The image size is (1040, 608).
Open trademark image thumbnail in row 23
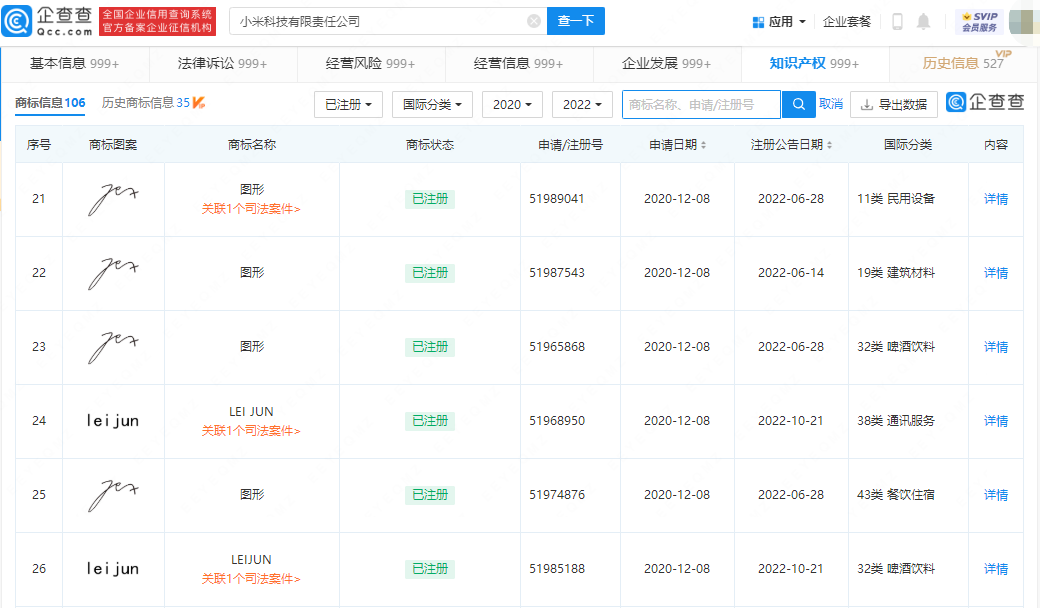(113, 347)
